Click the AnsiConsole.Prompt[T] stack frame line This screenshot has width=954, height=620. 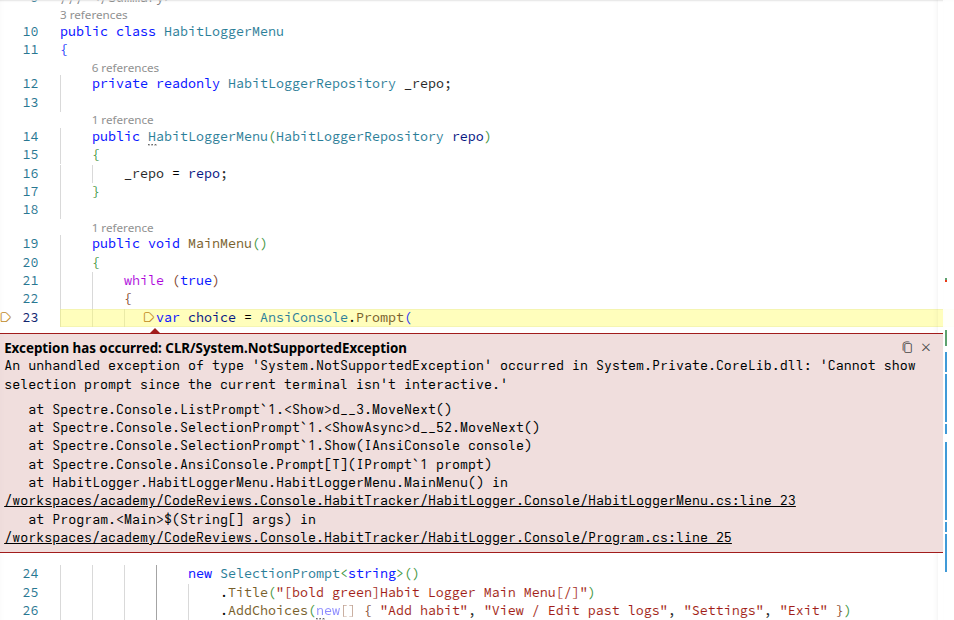pyautogui.click(x=259, y=465)
